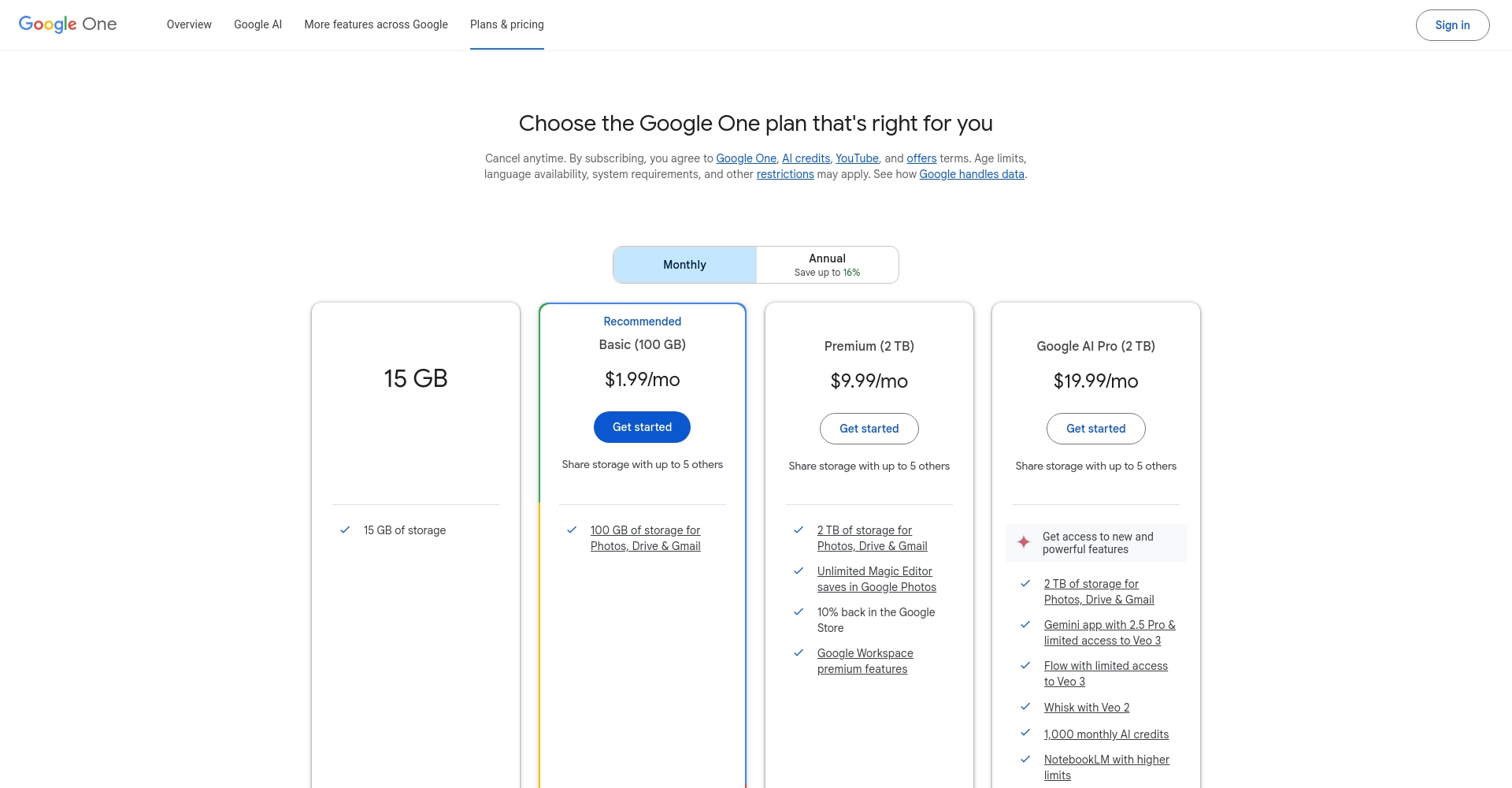Open Google handles data link
Image resolution: width=1512 pixels, height=788 pixels.
tap(972, 174)
